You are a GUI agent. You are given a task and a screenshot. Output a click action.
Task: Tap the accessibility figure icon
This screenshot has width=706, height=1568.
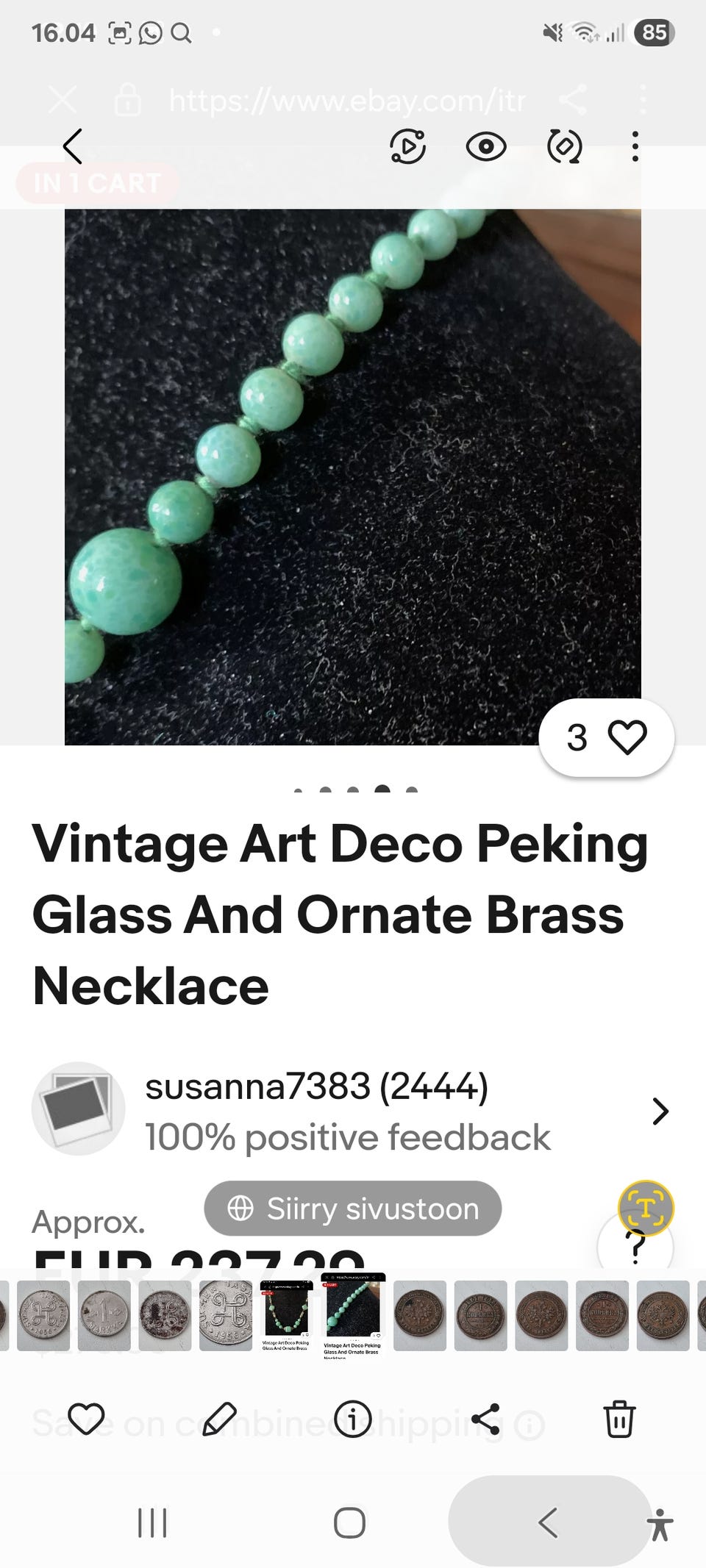coord(660,1524)
